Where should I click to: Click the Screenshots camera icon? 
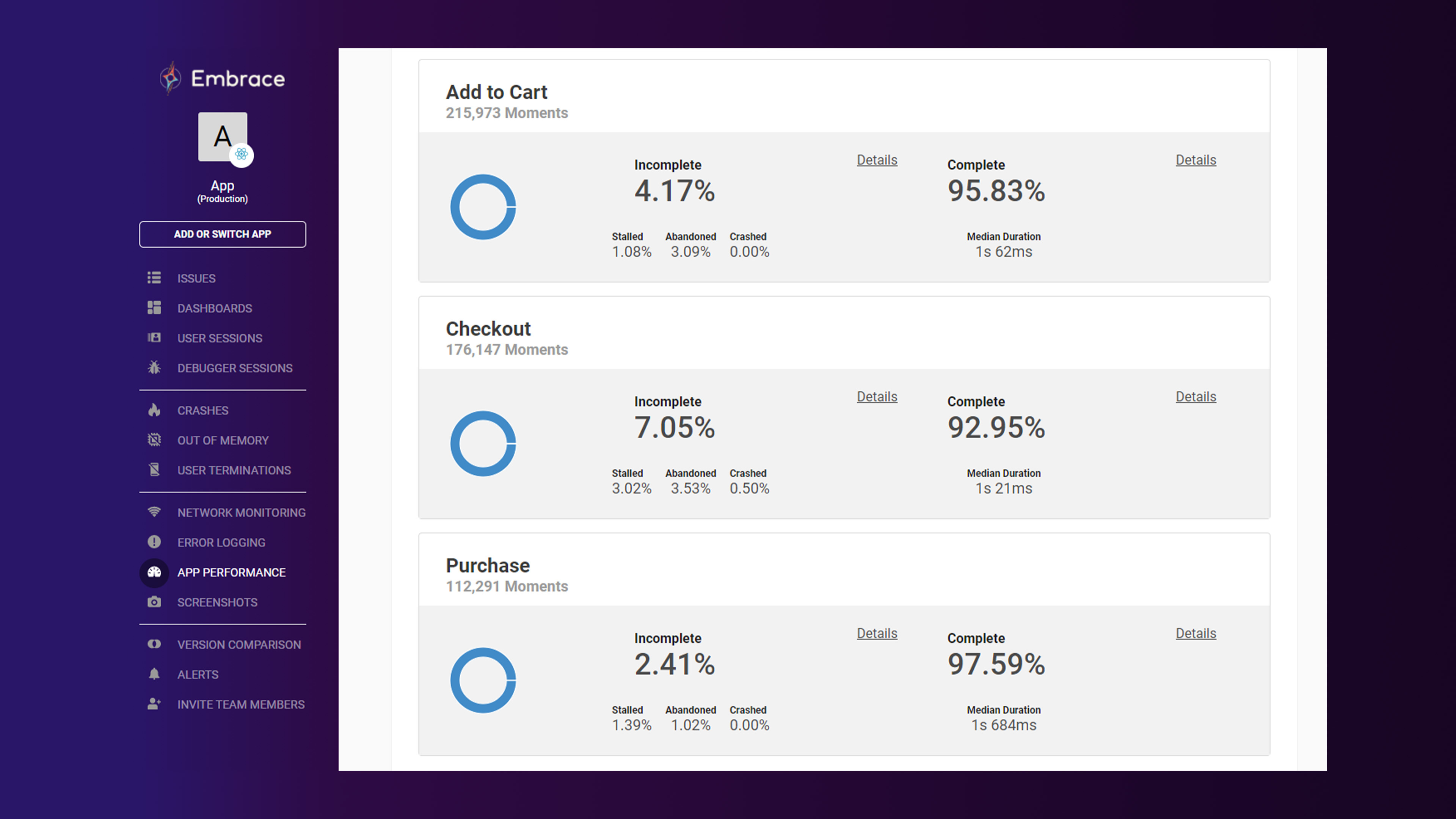[154, 602]
